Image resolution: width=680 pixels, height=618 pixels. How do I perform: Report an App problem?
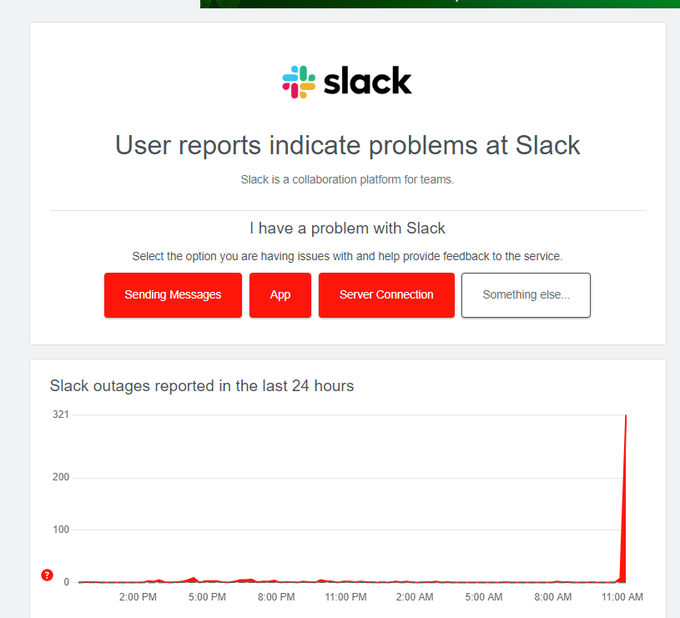pyautogui.click(x=280, y=295)
